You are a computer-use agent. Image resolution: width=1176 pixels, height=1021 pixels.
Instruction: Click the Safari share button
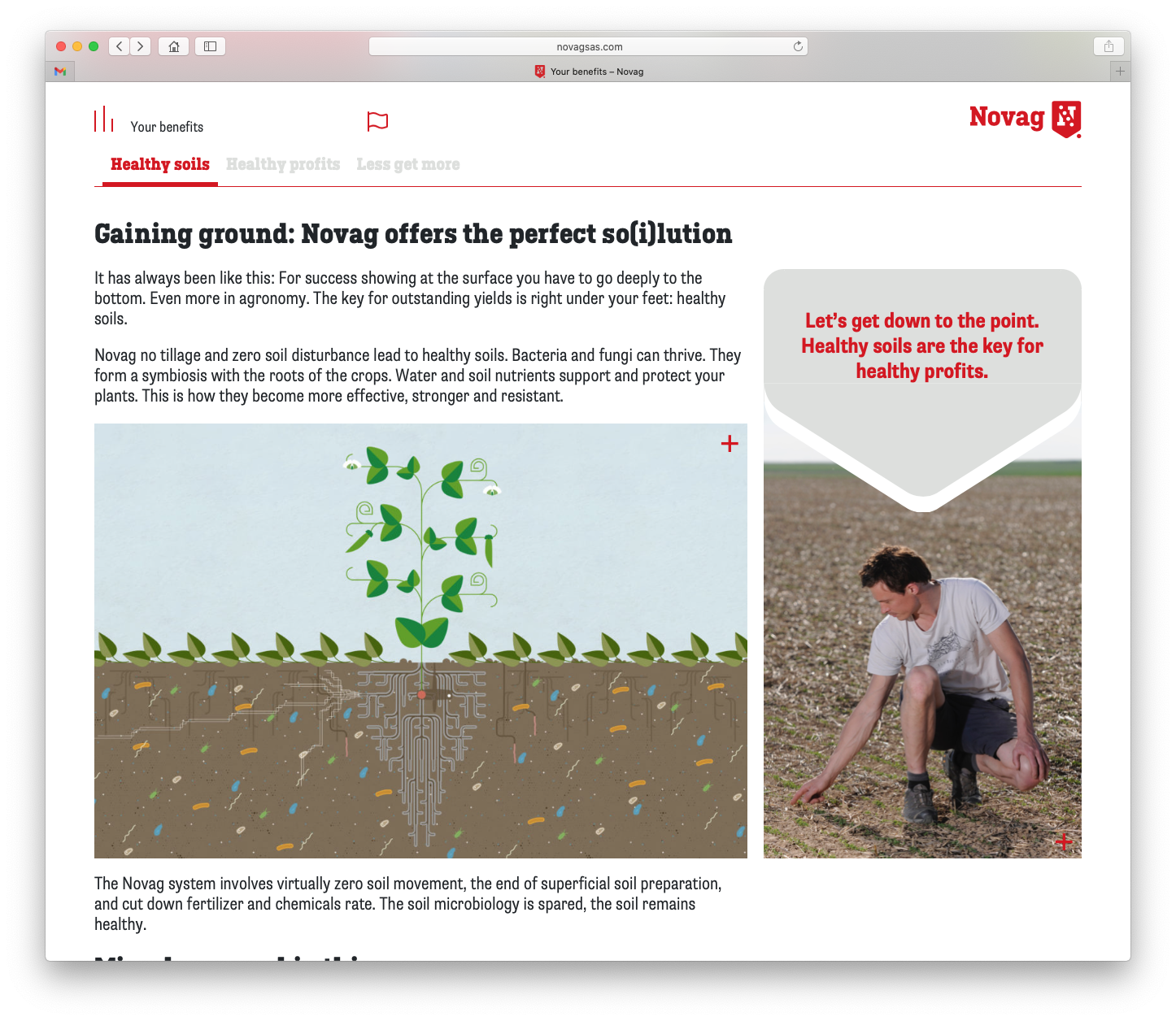[x=1108, y=46]
